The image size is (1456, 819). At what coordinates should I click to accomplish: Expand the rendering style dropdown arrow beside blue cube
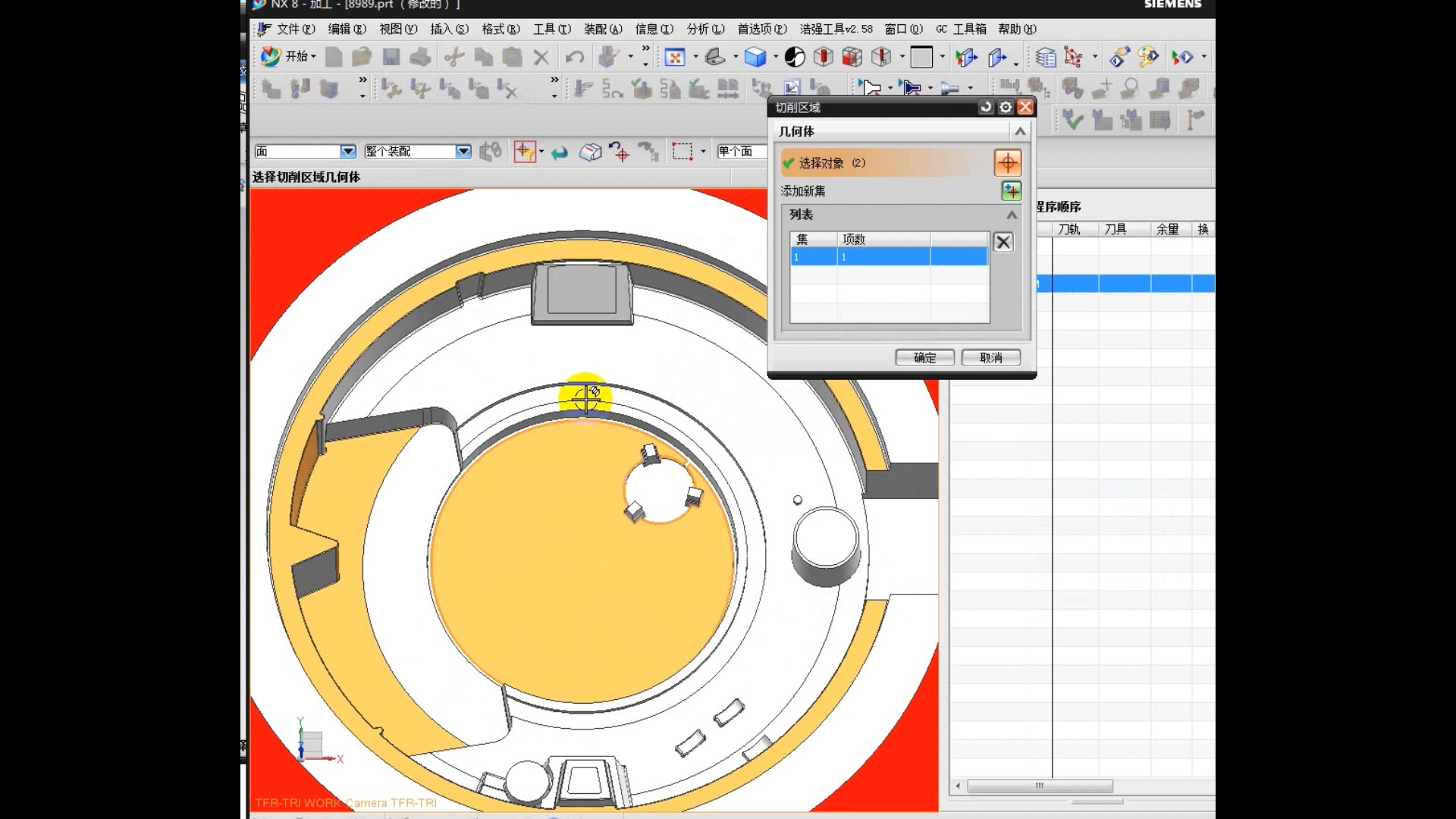click(776, 57)
